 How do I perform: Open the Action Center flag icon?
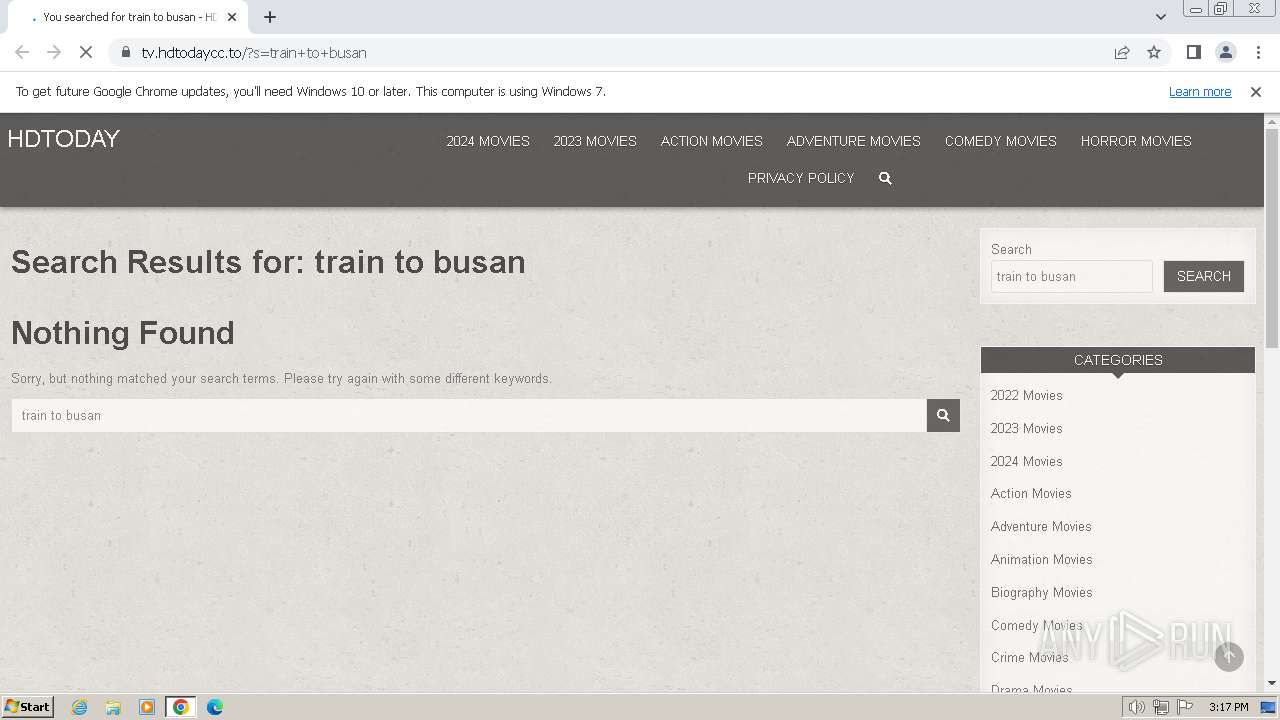coord(1185,707)
